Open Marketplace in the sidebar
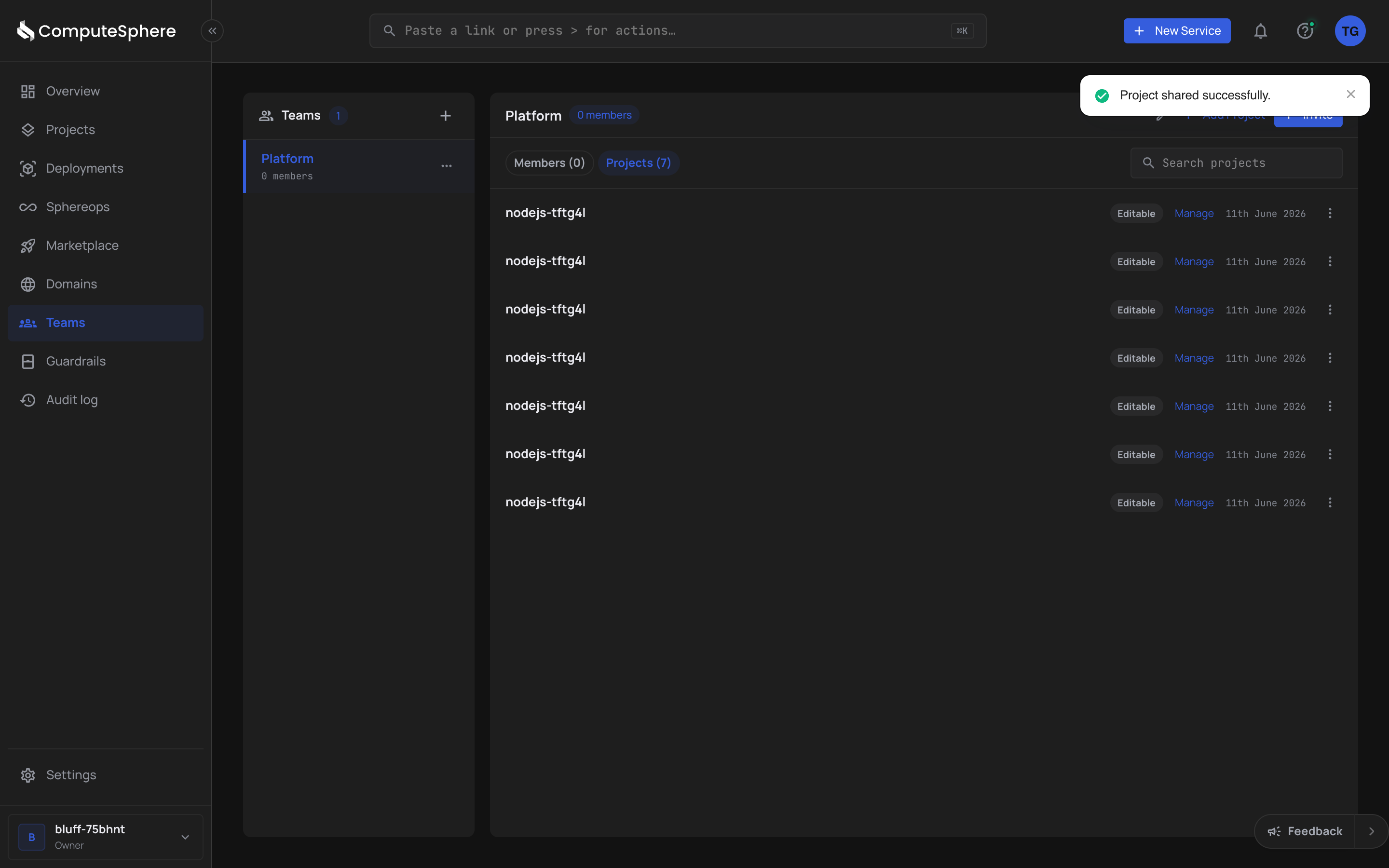The height and width of the screenshot is (868, 1389). (x=106, y=245)
